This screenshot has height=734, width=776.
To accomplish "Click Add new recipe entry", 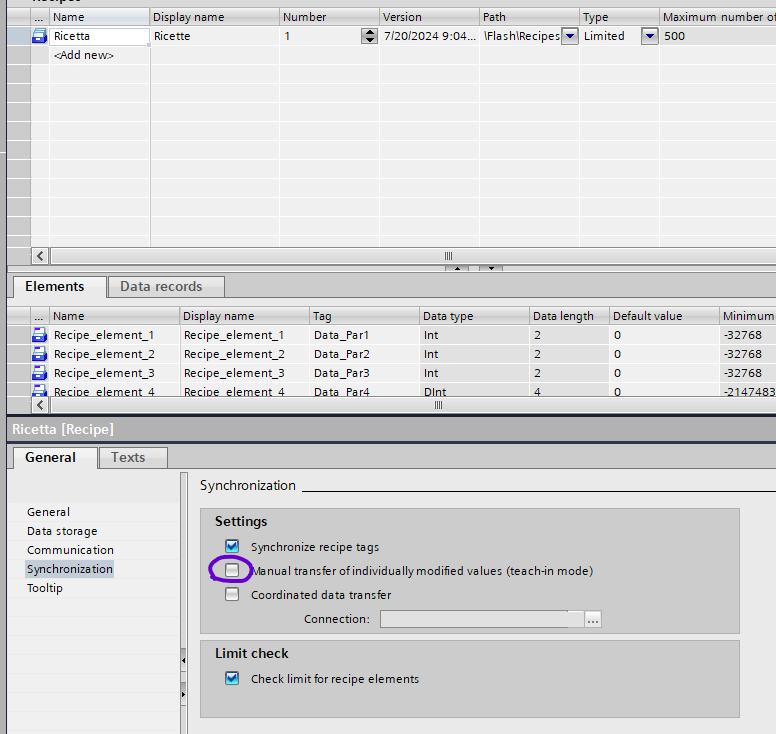I will click(83, 55).
